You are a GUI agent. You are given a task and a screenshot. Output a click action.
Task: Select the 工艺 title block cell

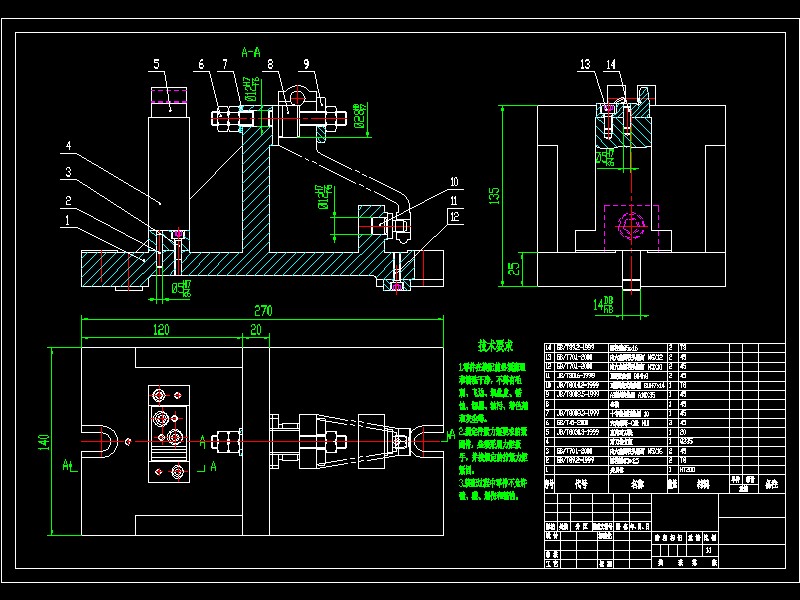[551, 564]
